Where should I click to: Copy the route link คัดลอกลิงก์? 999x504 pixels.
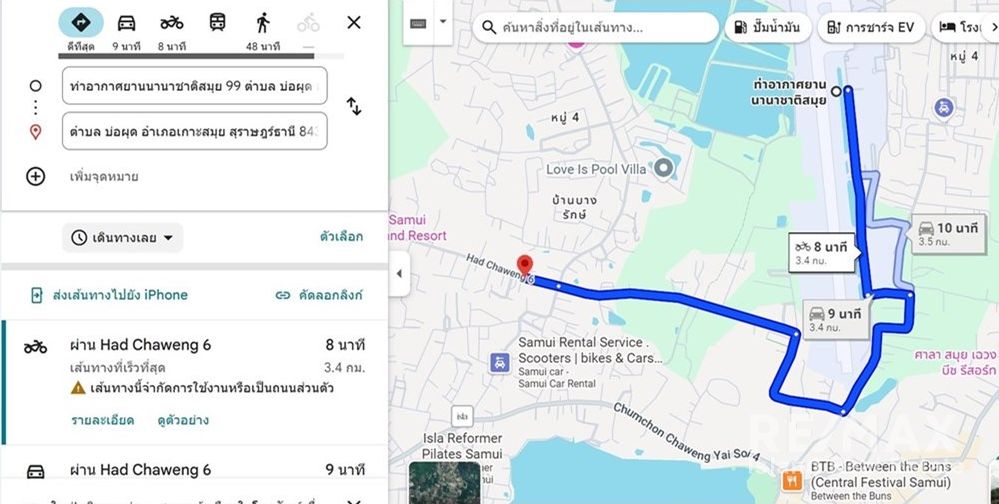318,295
